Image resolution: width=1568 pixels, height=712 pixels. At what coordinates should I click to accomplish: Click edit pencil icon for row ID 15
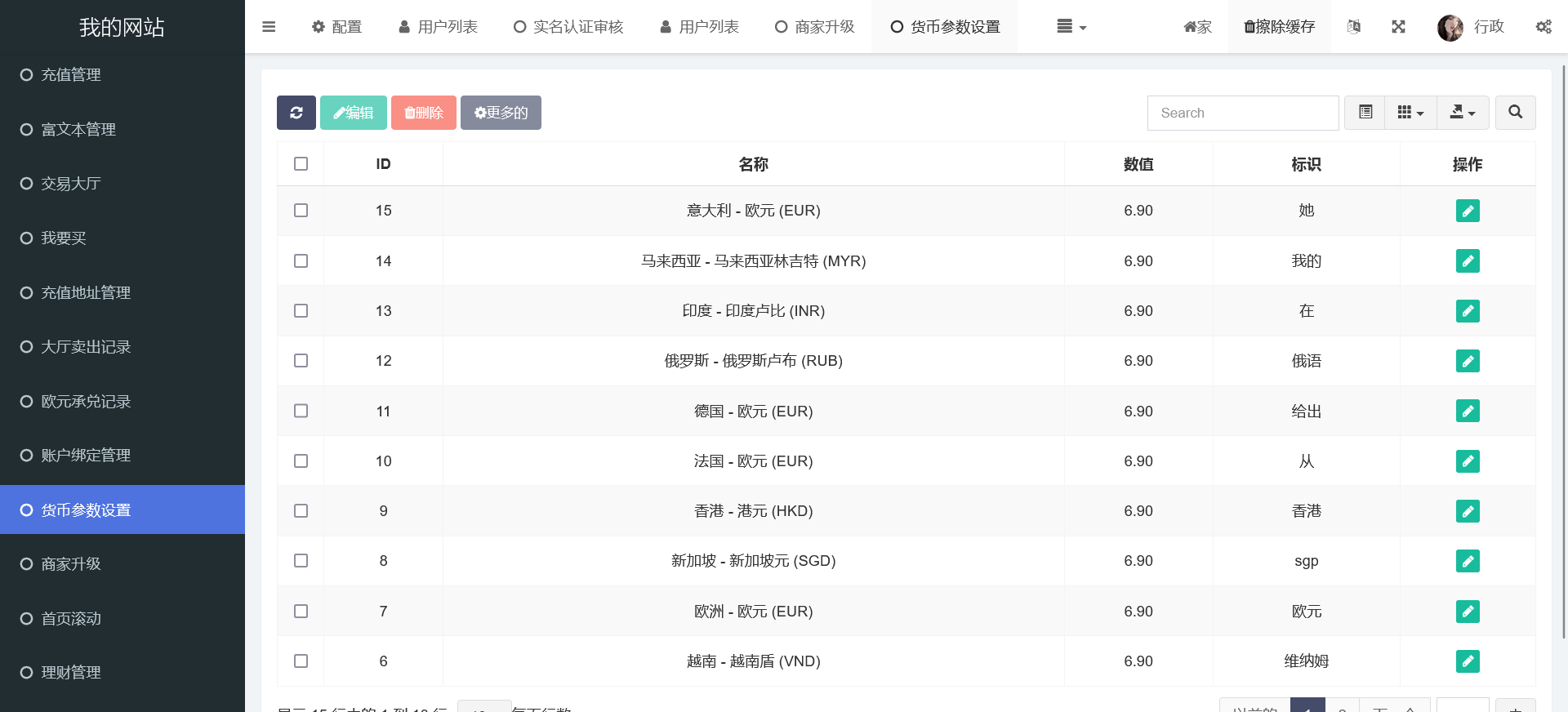pyautogui.click(x=1467, y=211)
